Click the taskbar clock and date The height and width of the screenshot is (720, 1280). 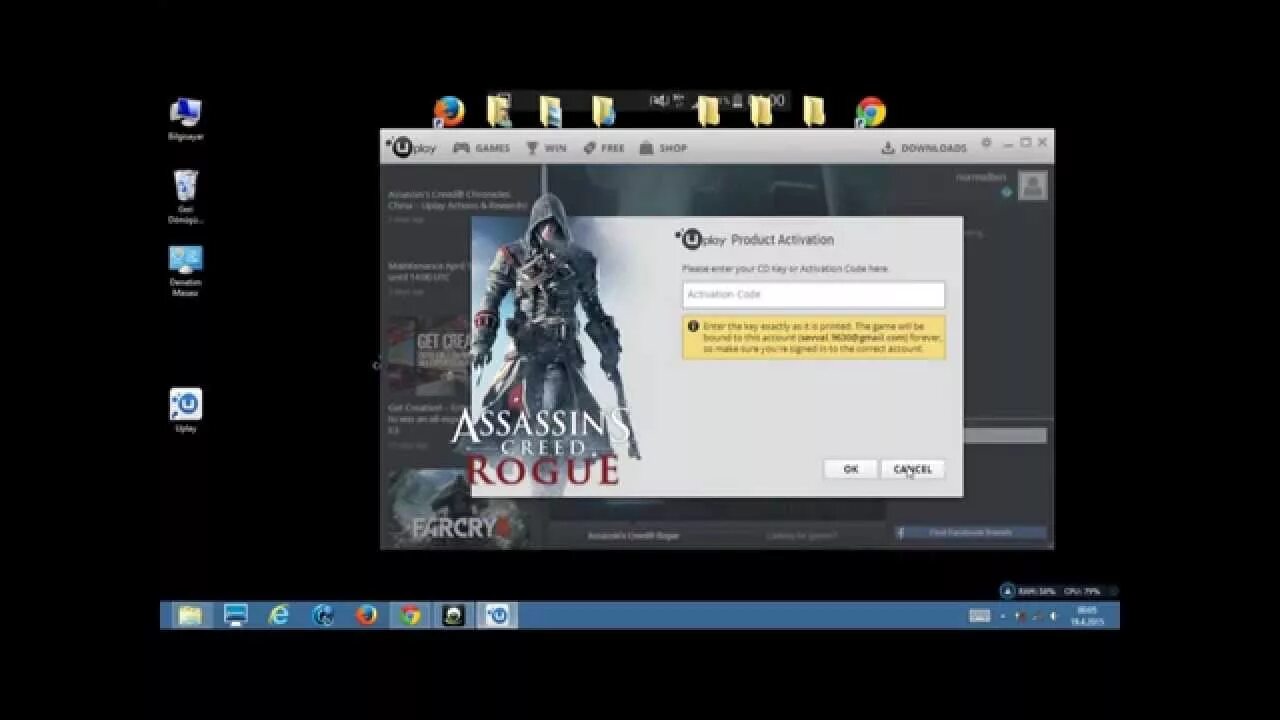point(1086,616)
